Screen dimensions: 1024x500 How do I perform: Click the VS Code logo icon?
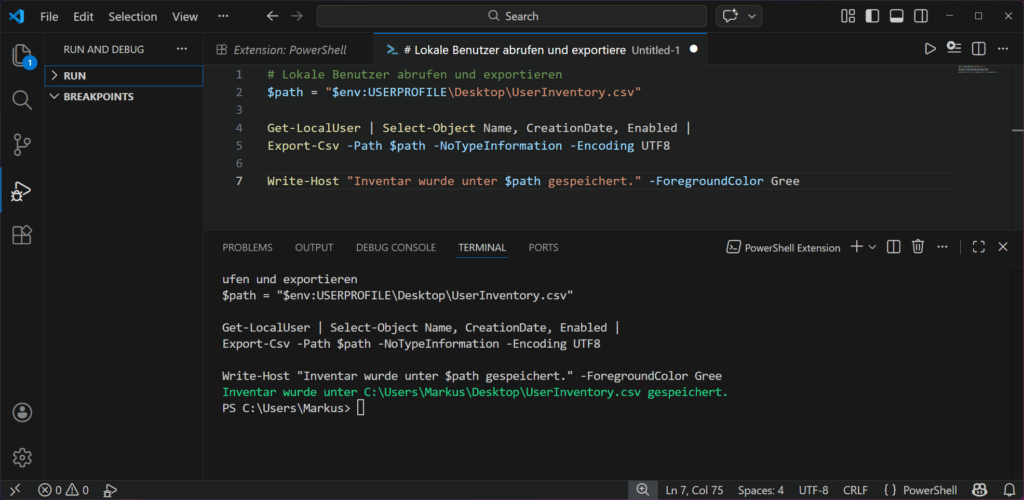[x=16, y=16]
